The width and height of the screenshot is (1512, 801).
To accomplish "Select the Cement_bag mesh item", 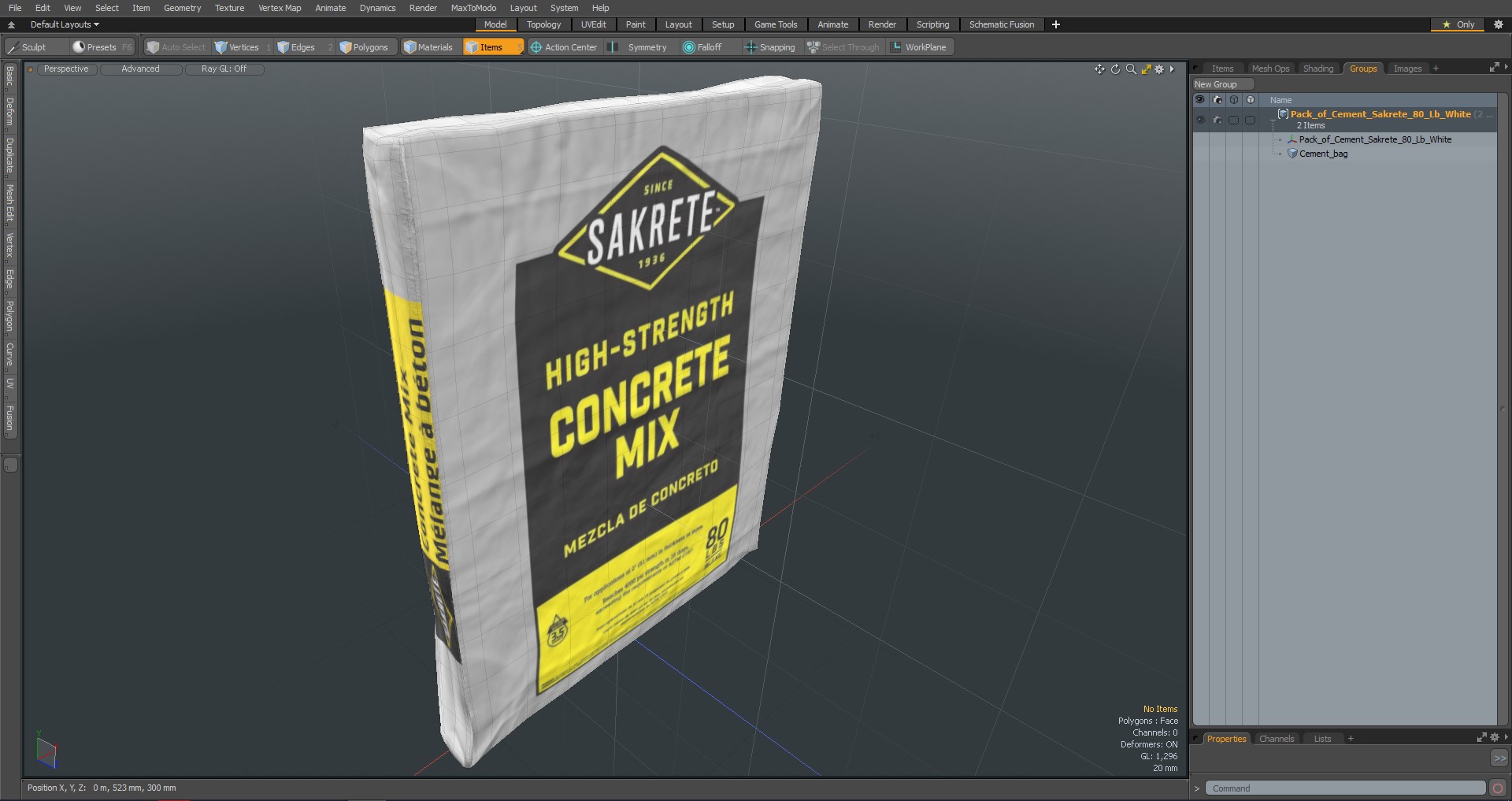I will [x=1323, y=154].
